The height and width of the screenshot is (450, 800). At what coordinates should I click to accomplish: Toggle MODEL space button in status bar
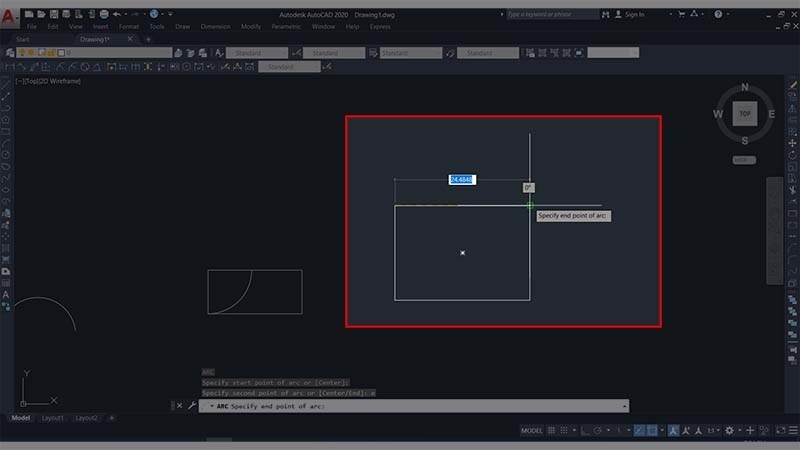[x=532, y=431]
